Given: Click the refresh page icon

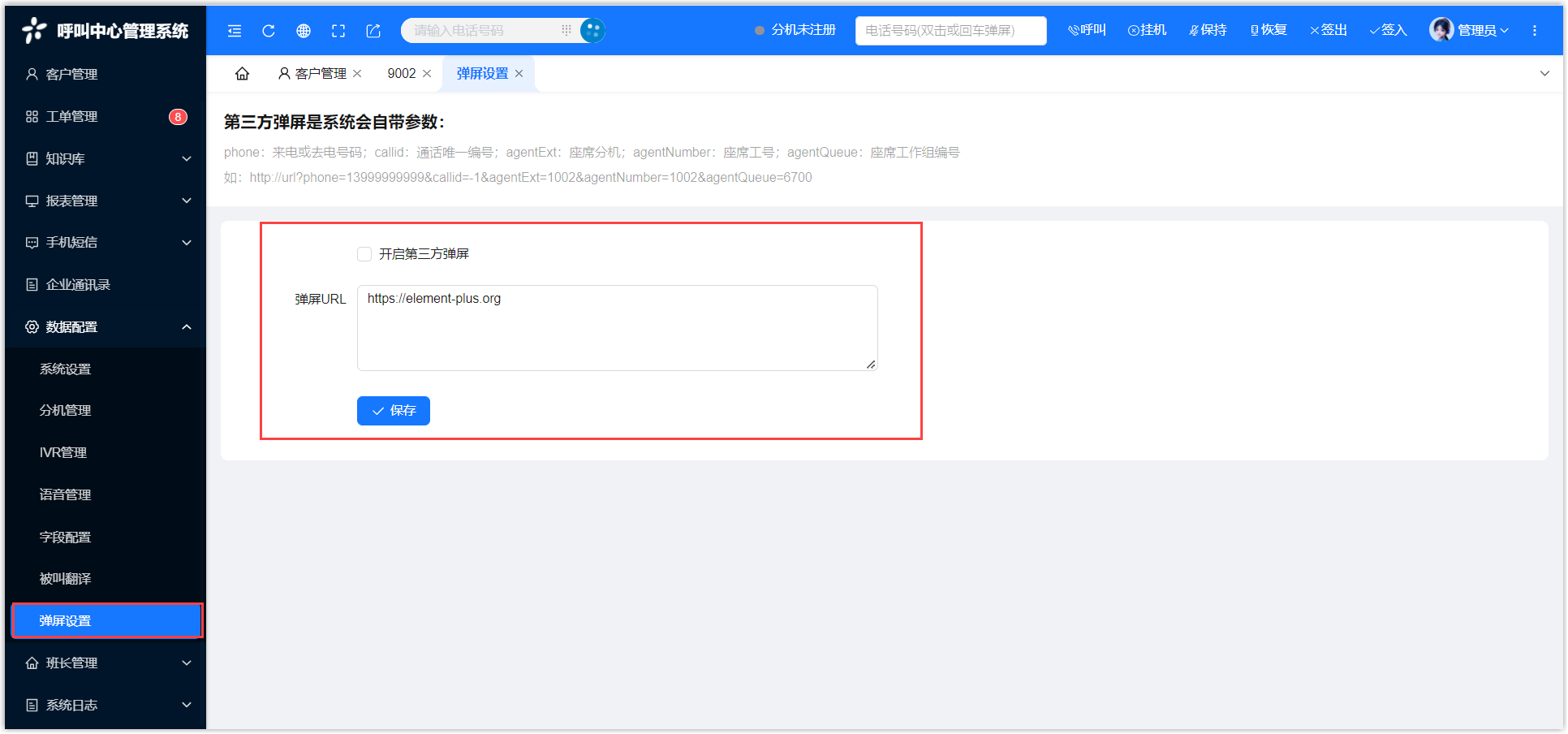Looking at the screenshot, I should (x=269, y=31).
